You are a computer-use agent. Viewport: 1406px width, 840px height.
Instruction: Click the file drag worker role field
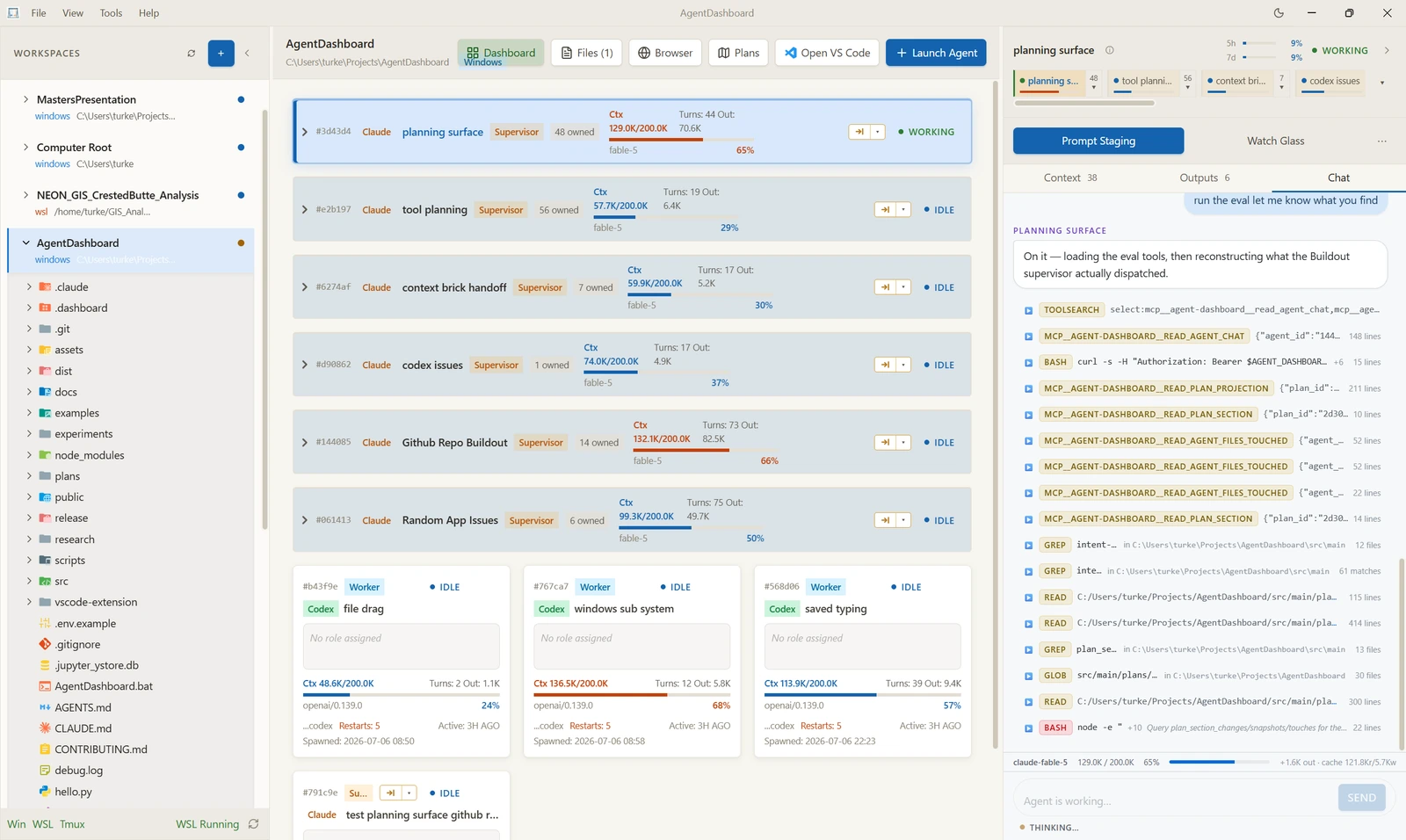[x=402, y=647]
